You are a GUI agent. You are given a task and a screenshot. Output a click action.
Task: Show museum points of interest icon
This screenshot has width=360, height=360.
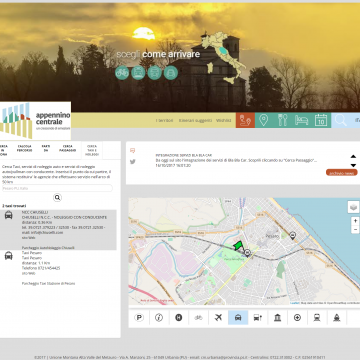(x=277, y=318)
